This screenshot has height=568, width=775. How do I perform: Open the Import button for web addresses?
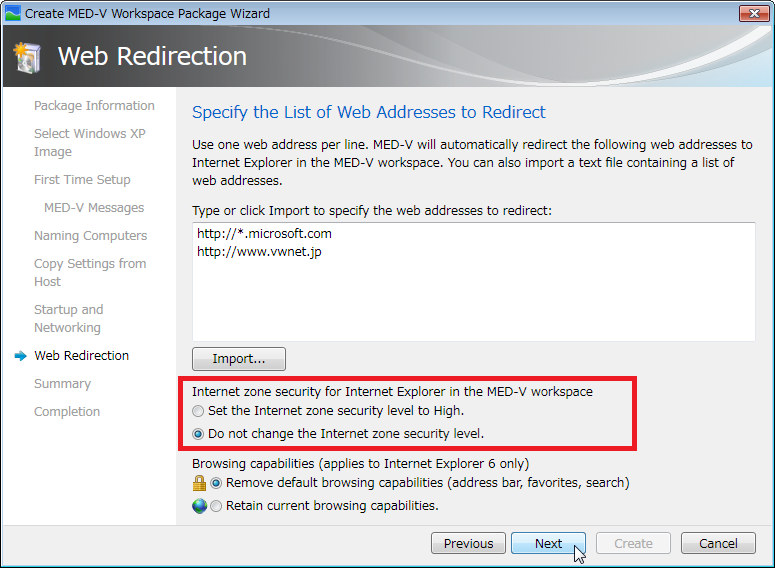click(239, 359)
